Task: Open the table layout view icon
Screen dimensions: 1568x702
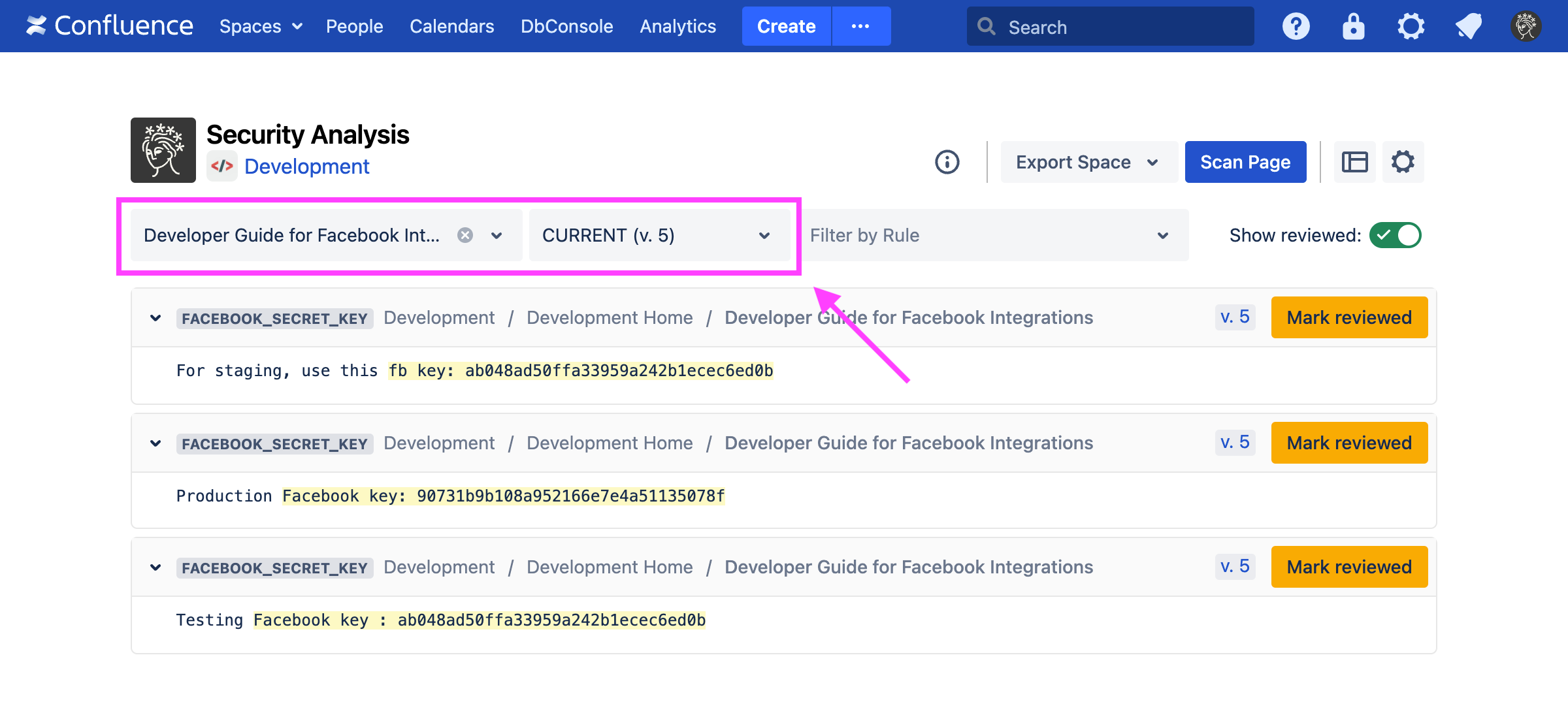Action: click(1354, 162)
